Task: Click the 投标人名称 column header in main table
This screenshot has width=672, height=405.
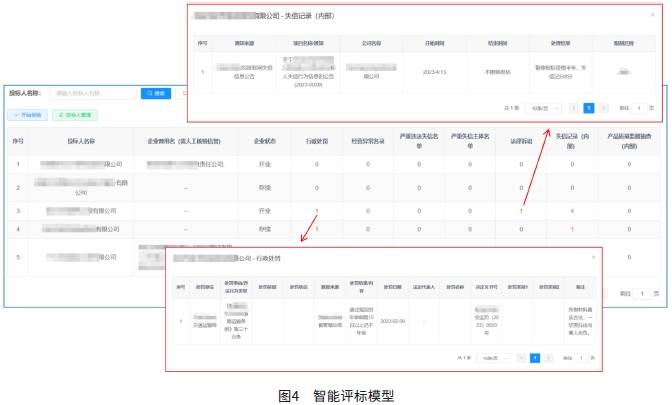Action: pos(81,141)
